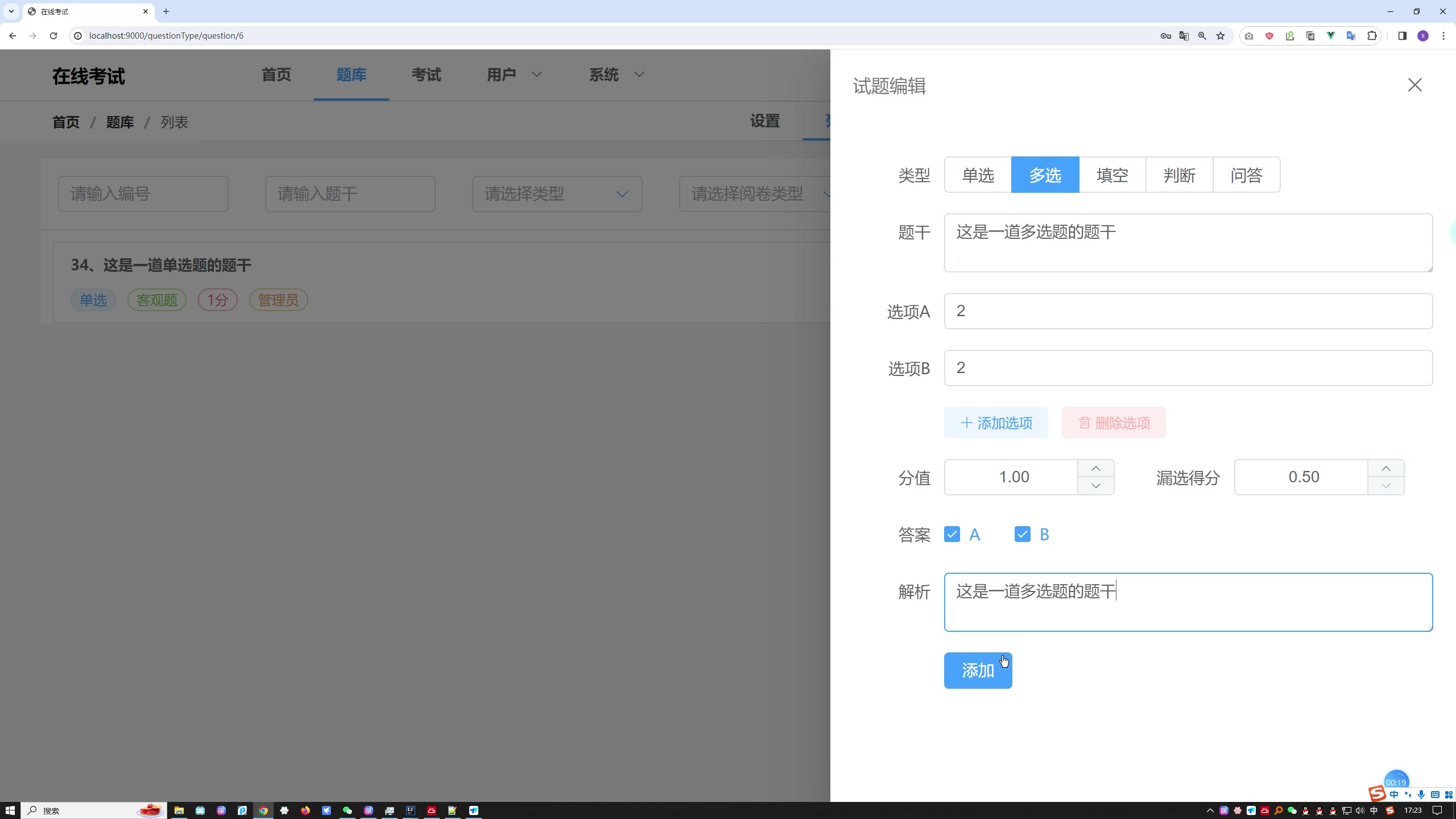Open the 请选择类型 dropdown

[x=557, y=194]
